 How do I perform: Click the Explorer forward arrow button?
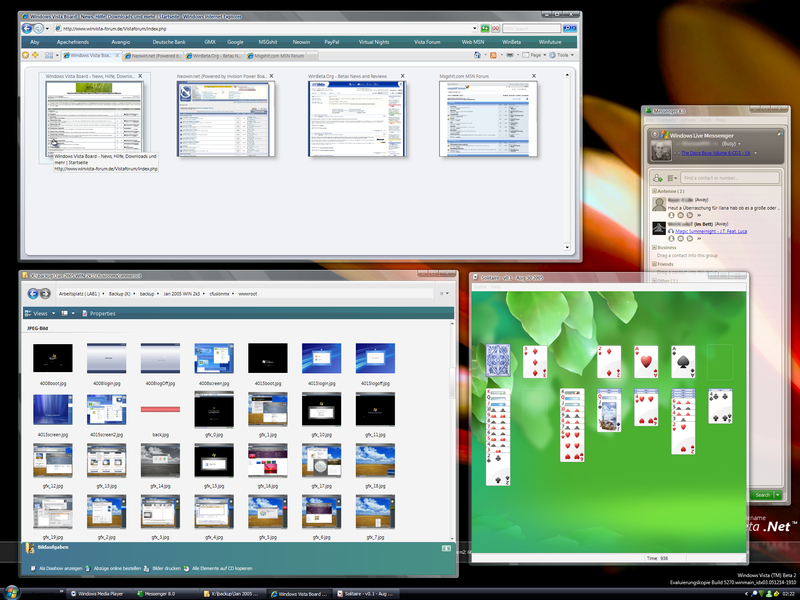45,294
